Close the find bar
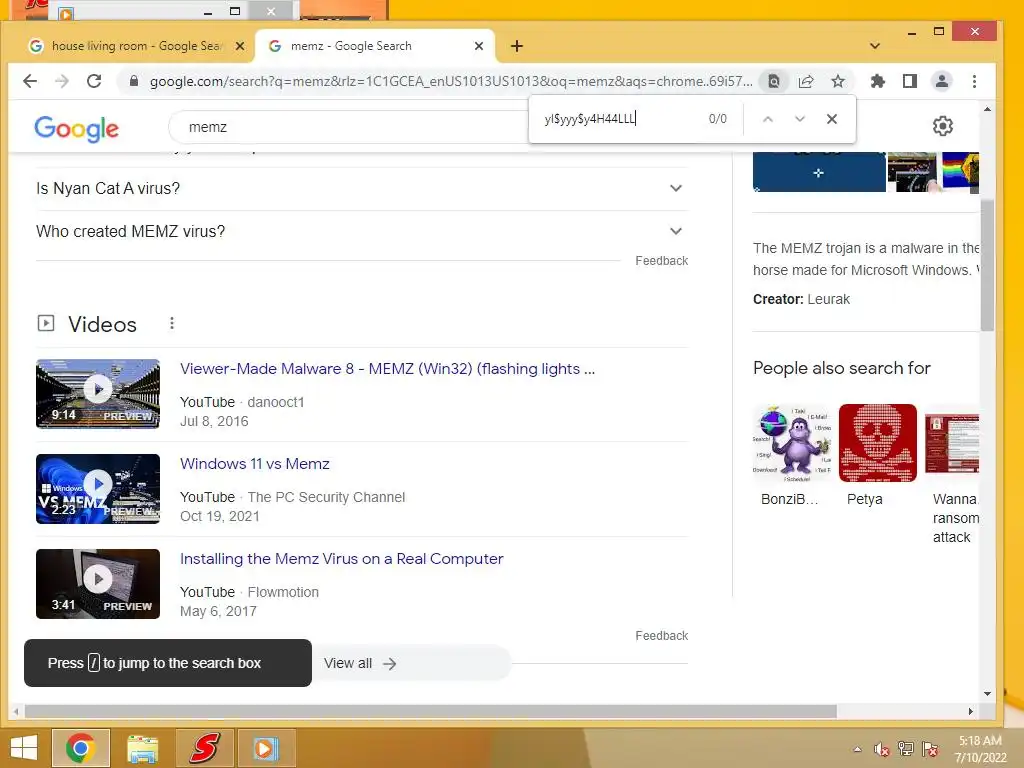Image resolution: width=1024 pixels, height=768 pixels. coord(831,119)
